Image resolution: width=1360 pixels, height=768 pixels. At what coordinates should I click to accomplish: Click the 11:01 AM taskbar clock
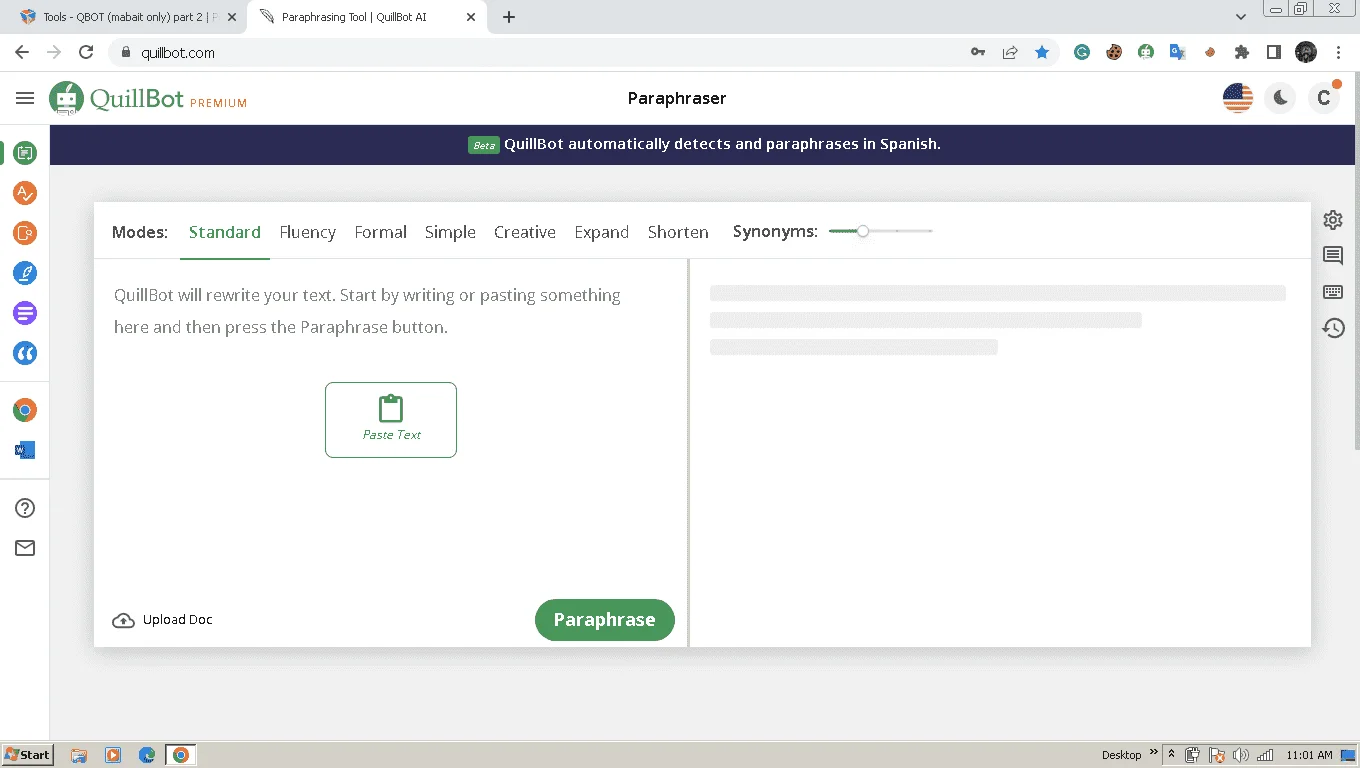(x=1310, y=755)
